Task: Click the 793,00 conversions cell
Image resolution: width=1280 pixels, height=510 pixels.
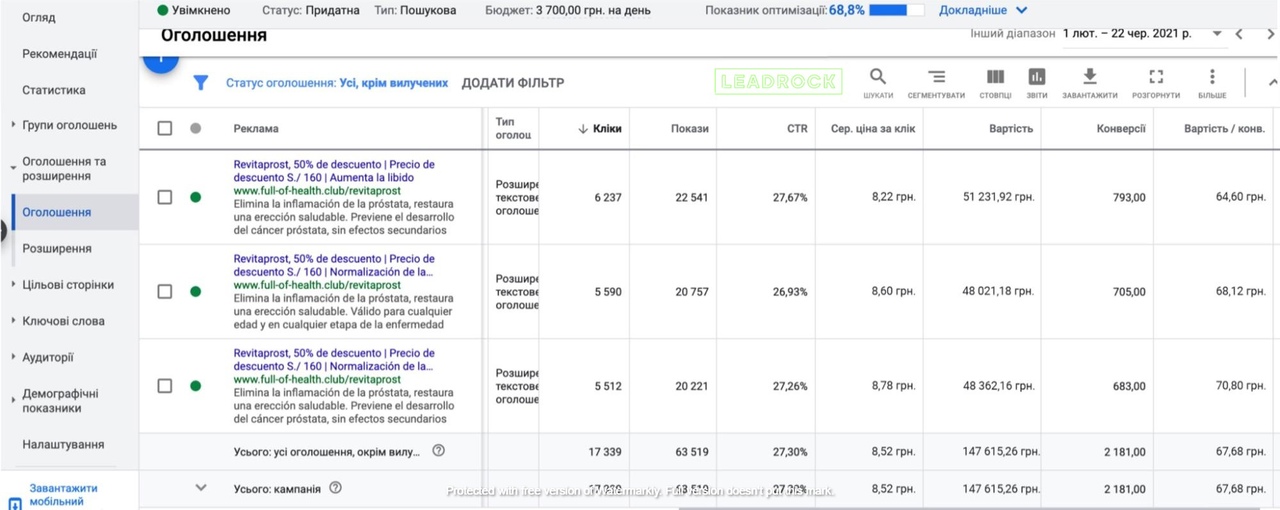Action: coord(1129,197)
